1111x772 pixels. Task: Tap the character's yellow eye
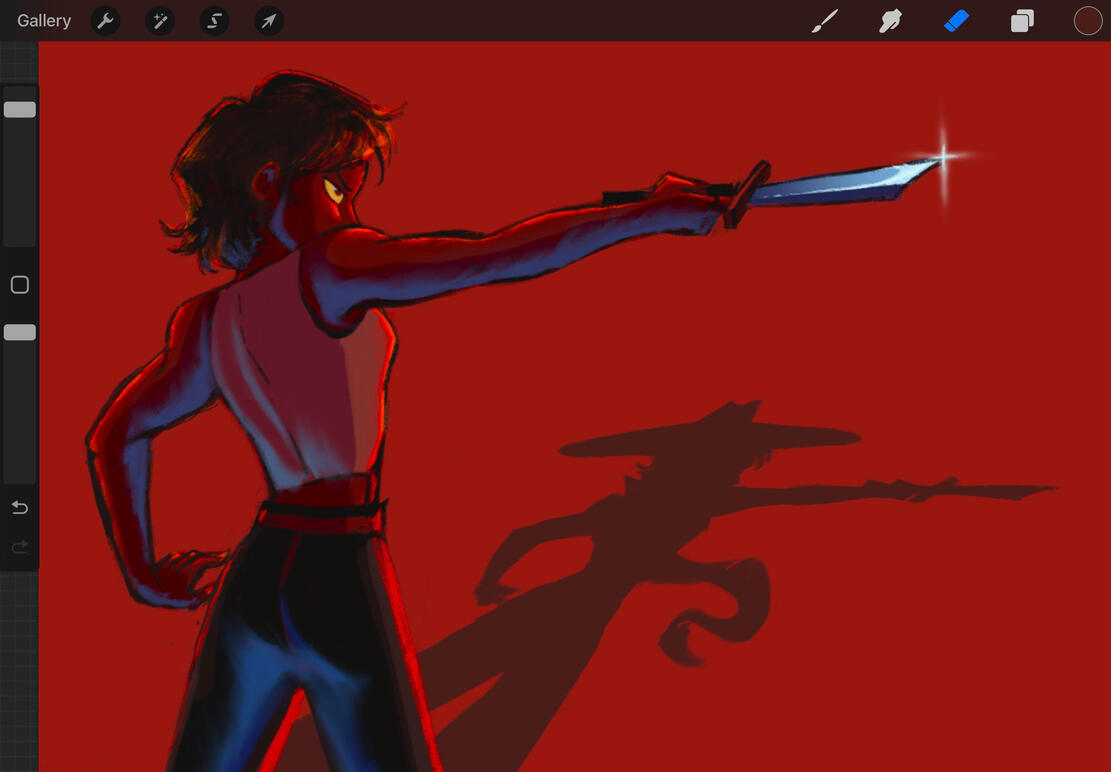point(334,190)
